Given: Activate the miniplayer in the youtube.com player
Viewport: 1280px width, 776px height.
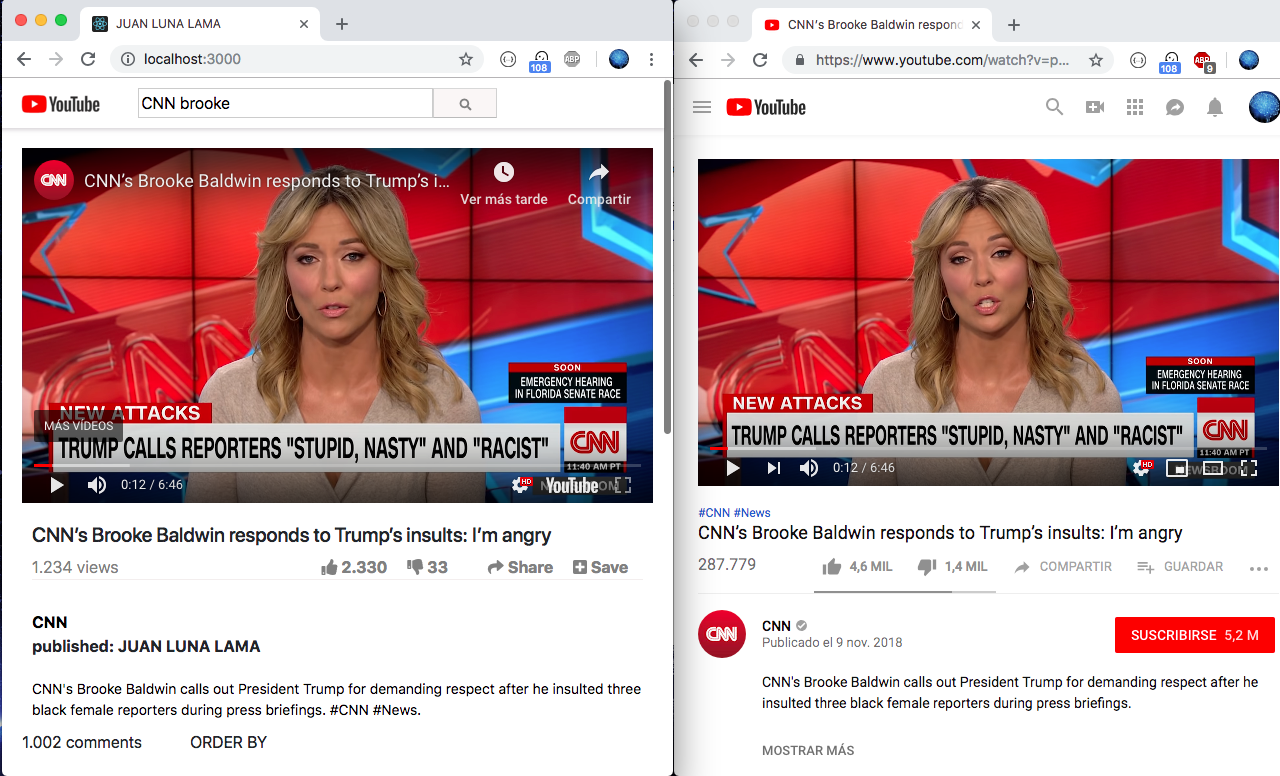Looking at the screenshot, I should tap(1177, 468).
